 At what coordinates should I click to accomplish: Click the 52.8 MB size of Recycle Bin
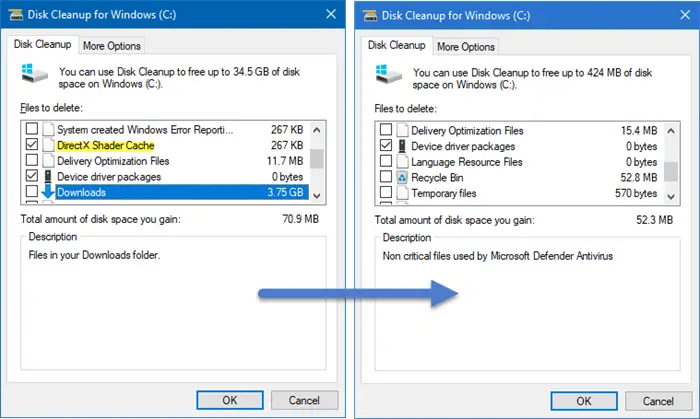tap(639, 178)
